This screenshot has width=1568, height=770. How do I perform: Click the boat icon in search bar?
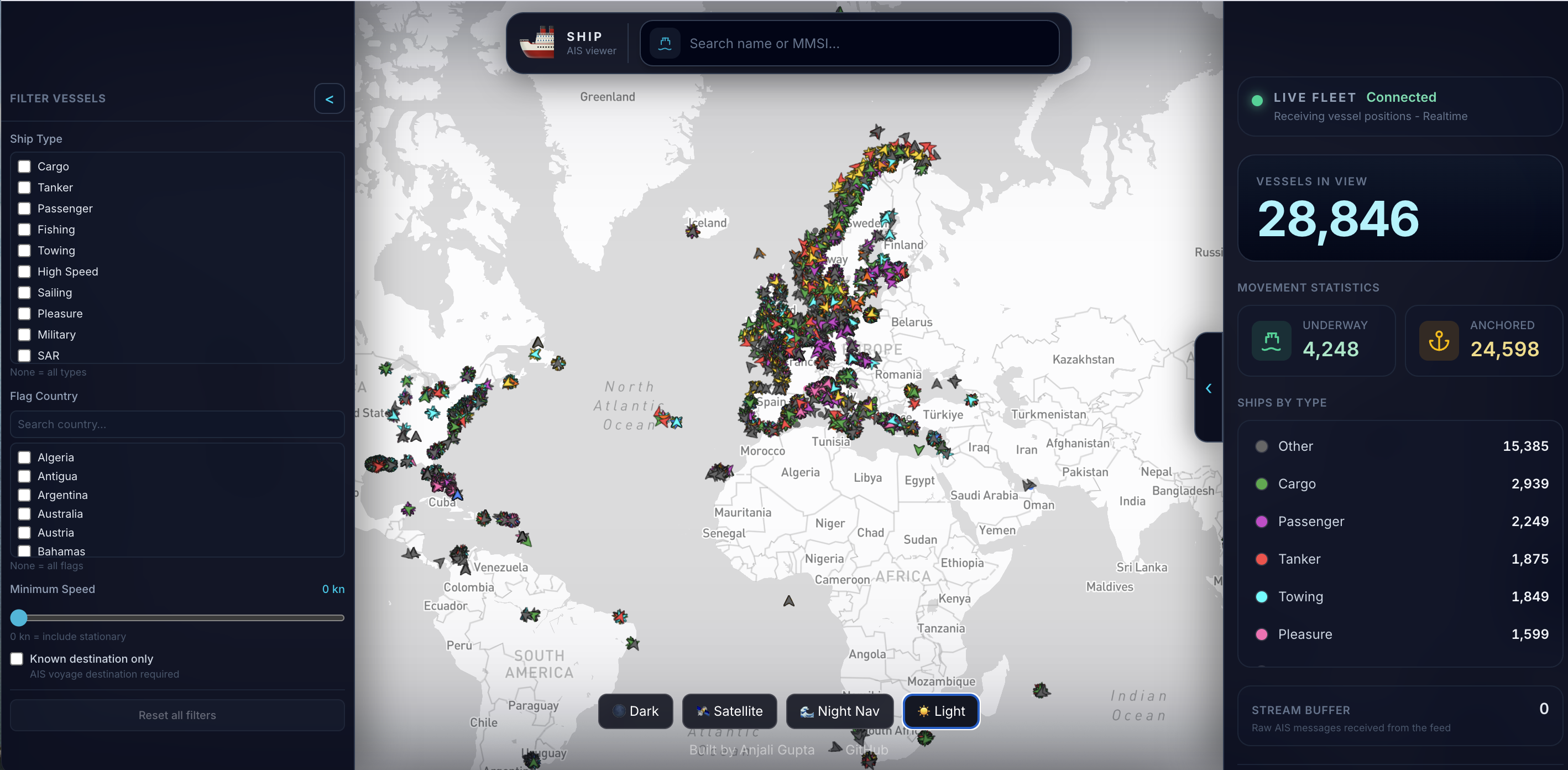(x=665, y=43)
